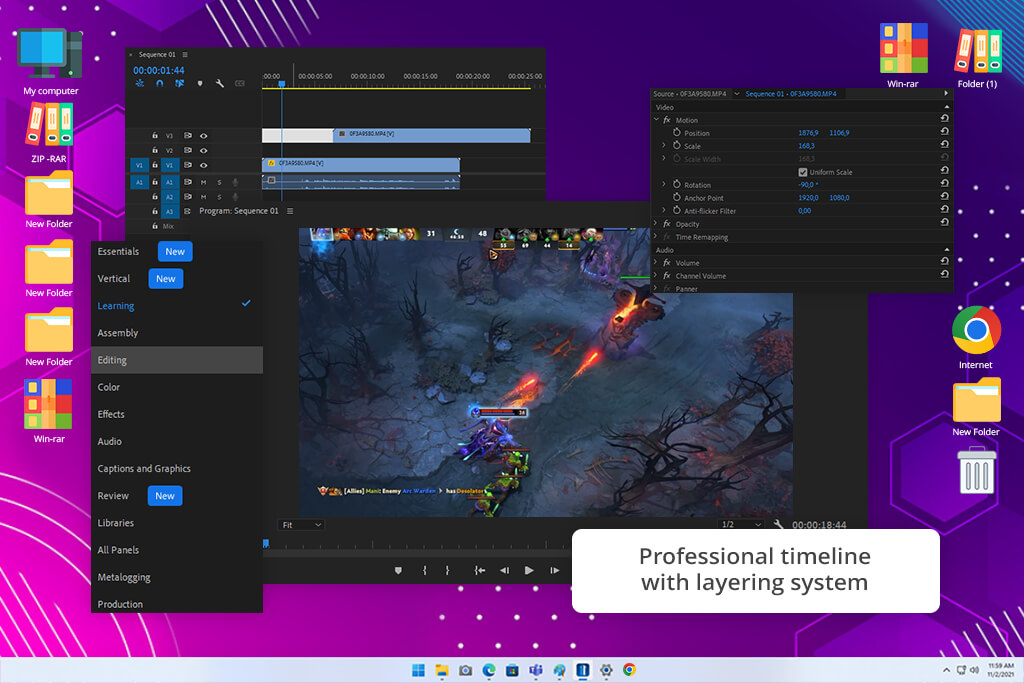Switch to Sequence 01 - 0F3A9580.MP4 tab
Image resolution: width=1024 pixels, height=683 pixels.
pyautogui.click(x=791, y=94)
